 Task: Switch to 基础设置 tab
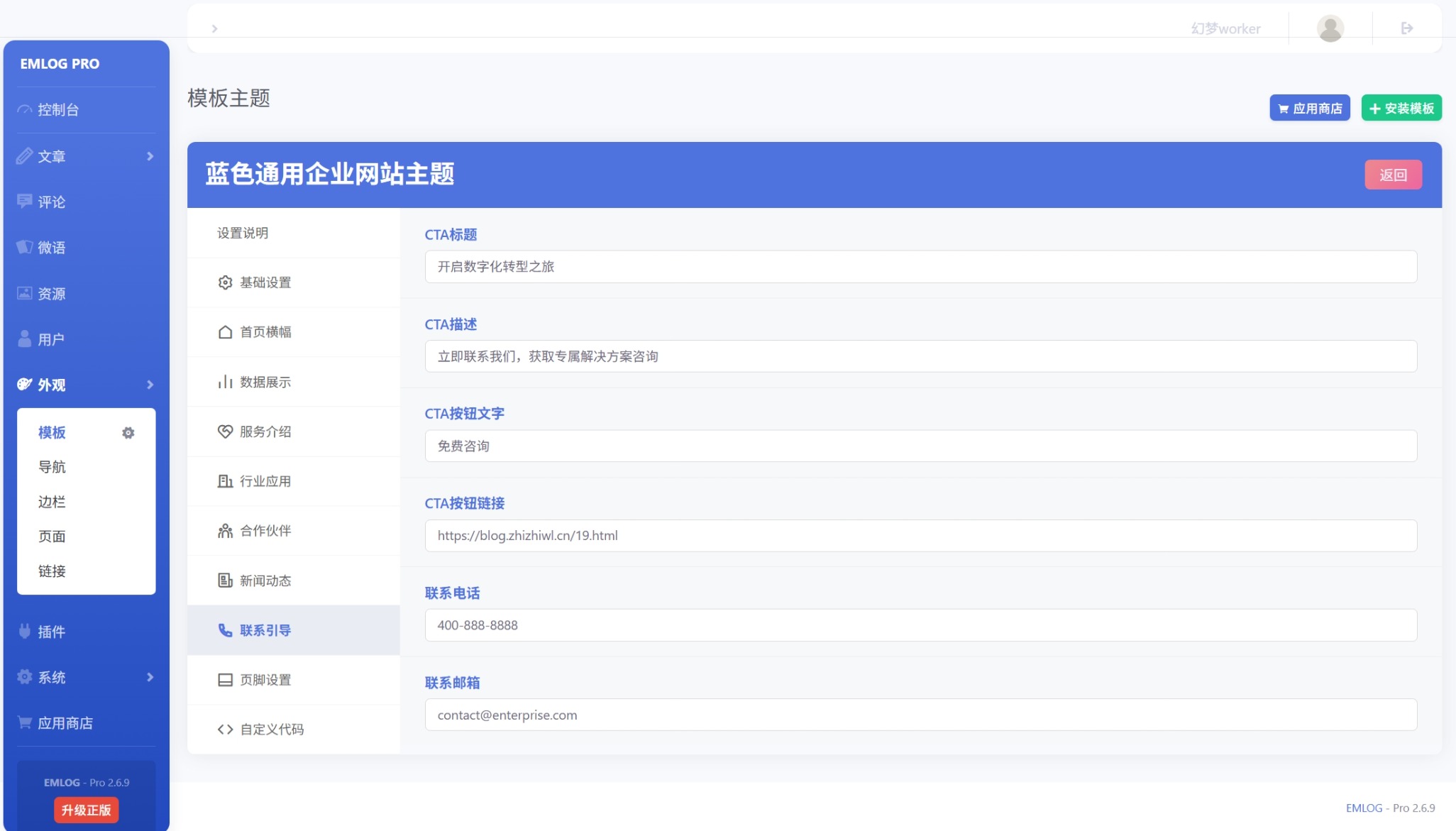[x=265, y=282]
